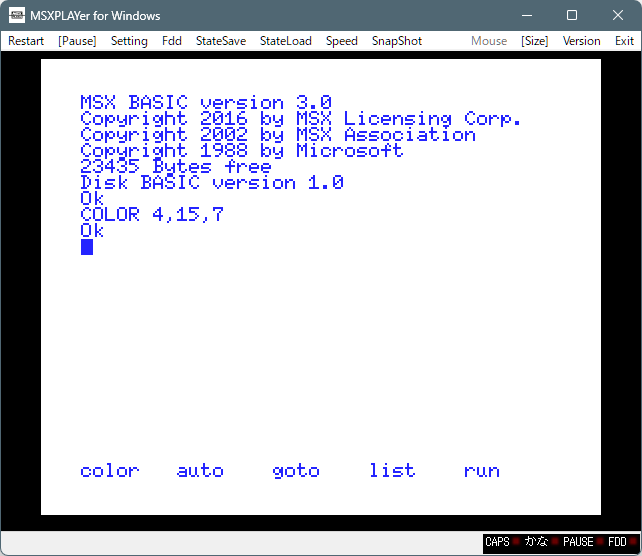Screen dimensions: 642x556
Task: Close the MSXPLAYer window
Action: click(618, 16)
